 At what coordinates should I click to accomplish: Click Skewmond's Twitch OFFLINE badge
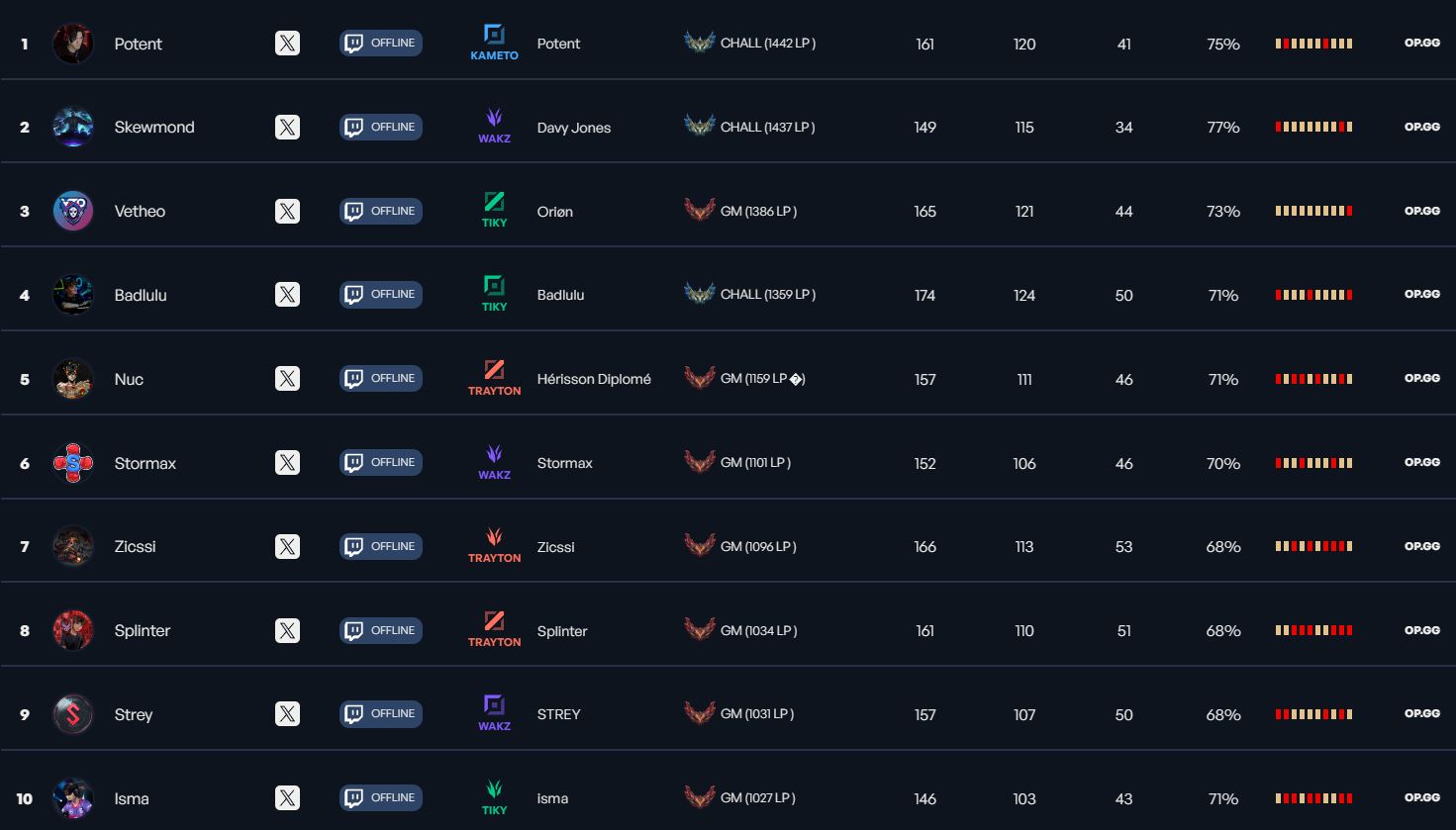click(380, 127)
